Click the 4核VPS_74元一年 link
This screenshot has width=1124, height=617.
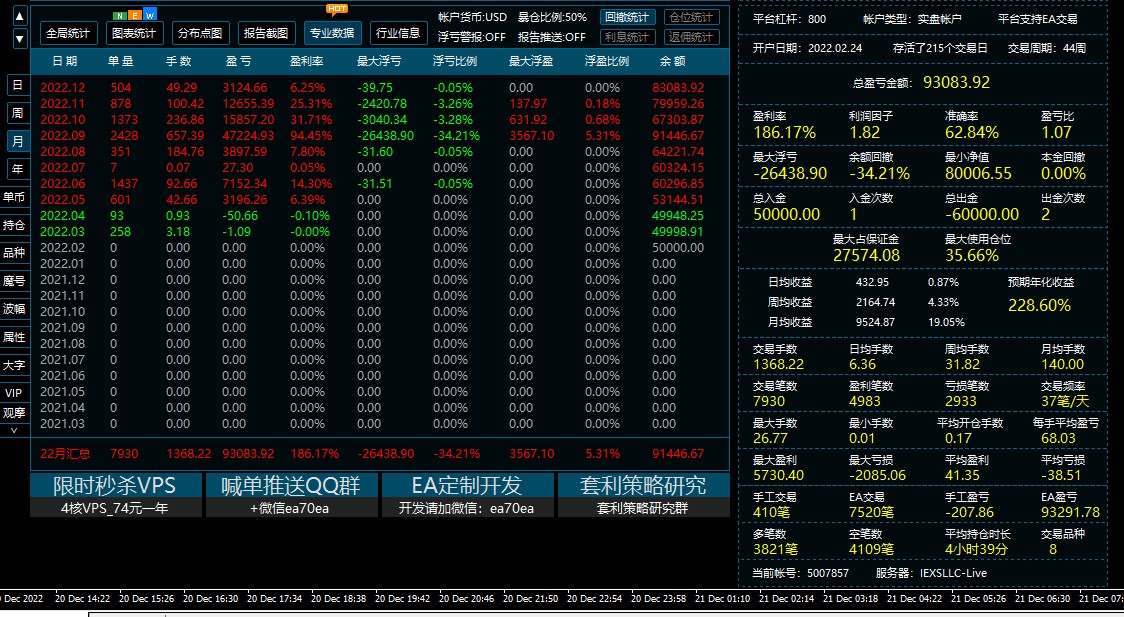[116, 508]
